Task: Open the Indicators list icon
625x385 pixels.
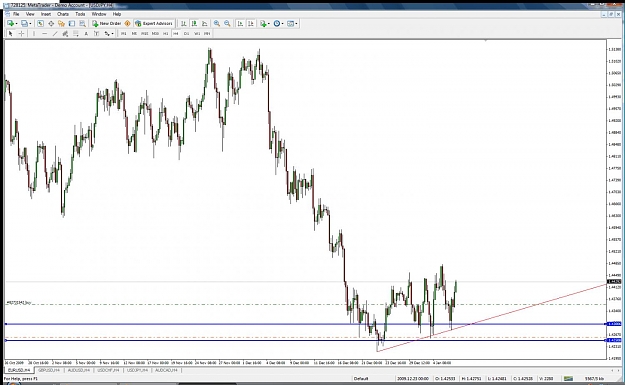Action: [263, 24]
